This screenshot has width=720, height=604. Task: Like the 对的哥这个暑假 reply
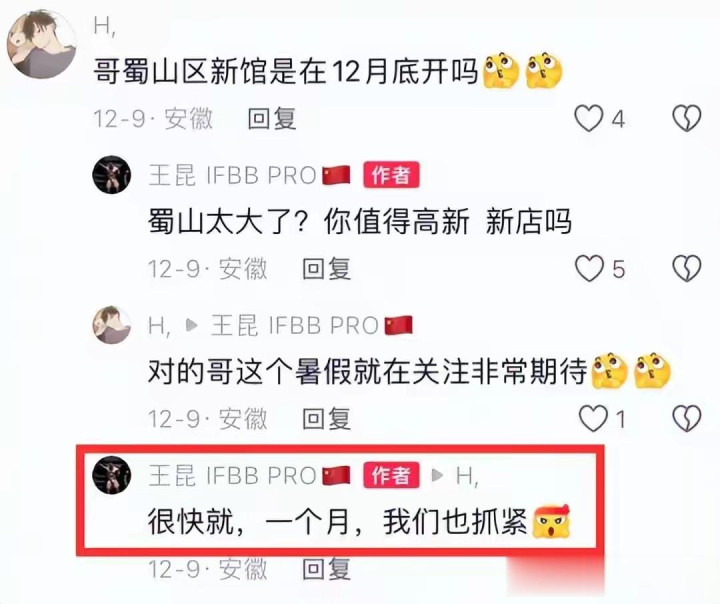(x=593, y=418)
